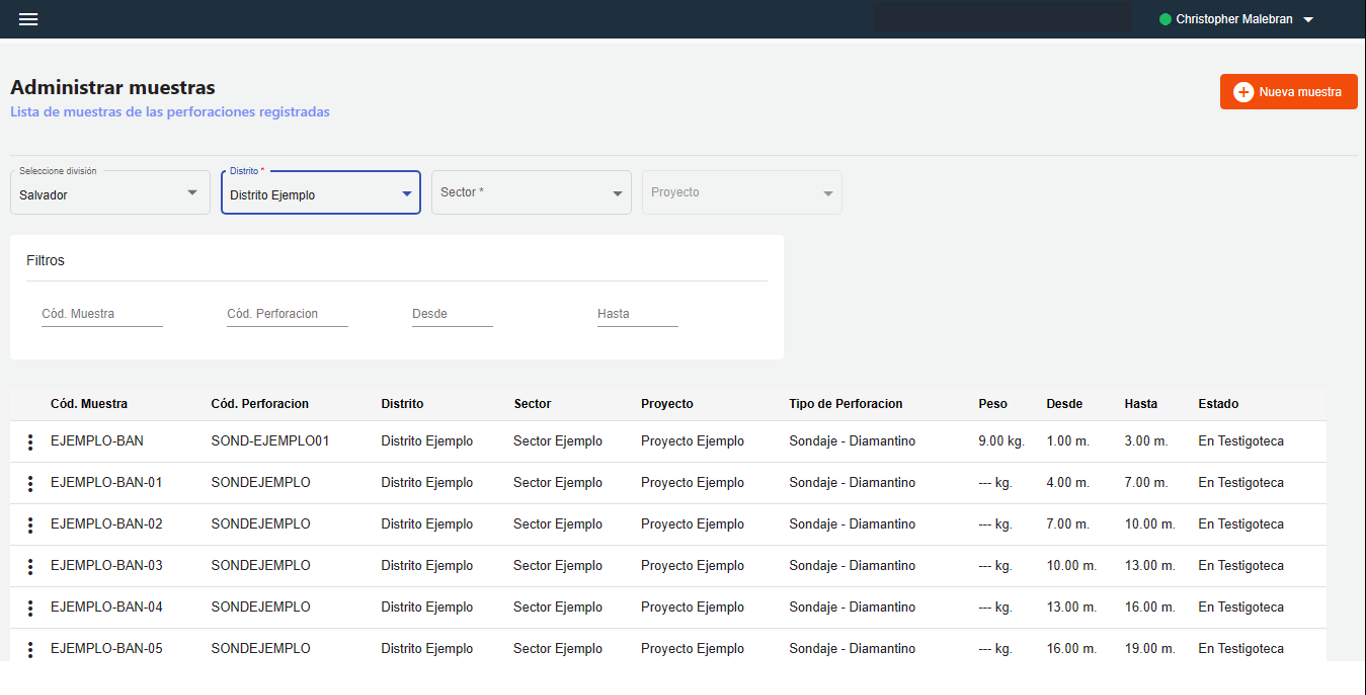The height and width of the screenshot is (695, 1366).
Task: Click the Desde filter input
Action: click(452, 314)
